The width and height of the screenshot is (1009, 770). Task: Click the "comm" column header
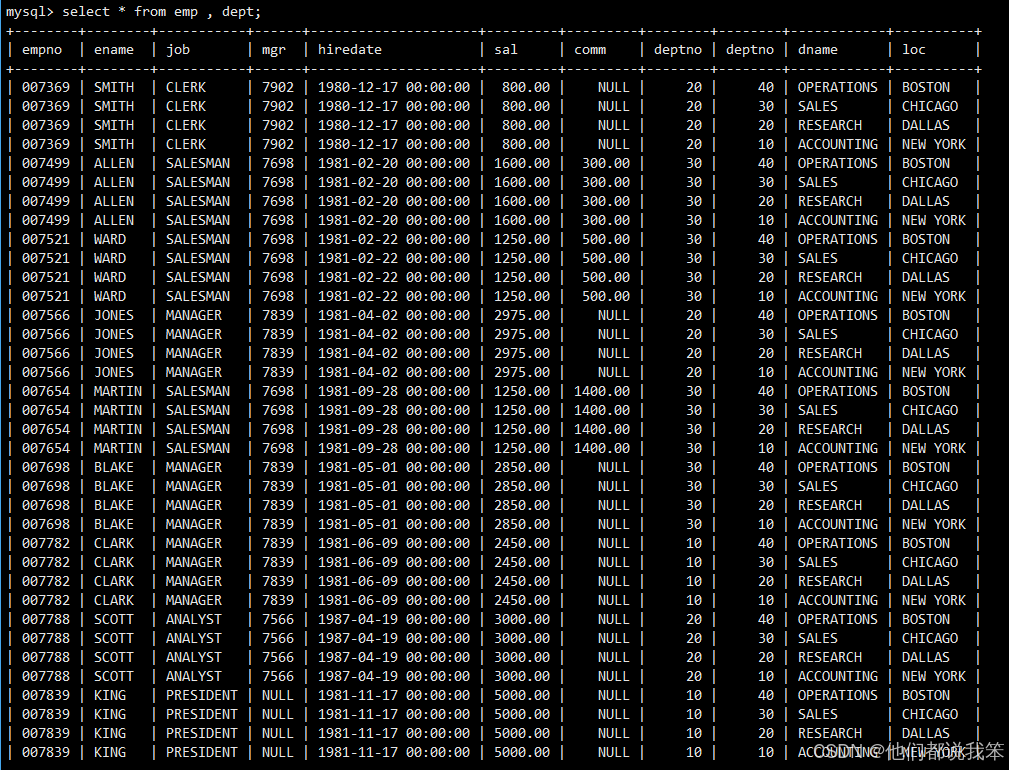[x=590, y=50]
